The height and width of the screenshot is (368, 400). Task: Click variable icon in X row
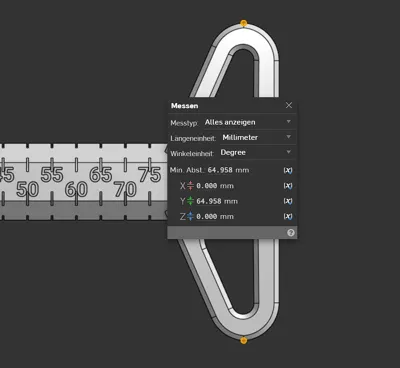[x=288, y=186]
